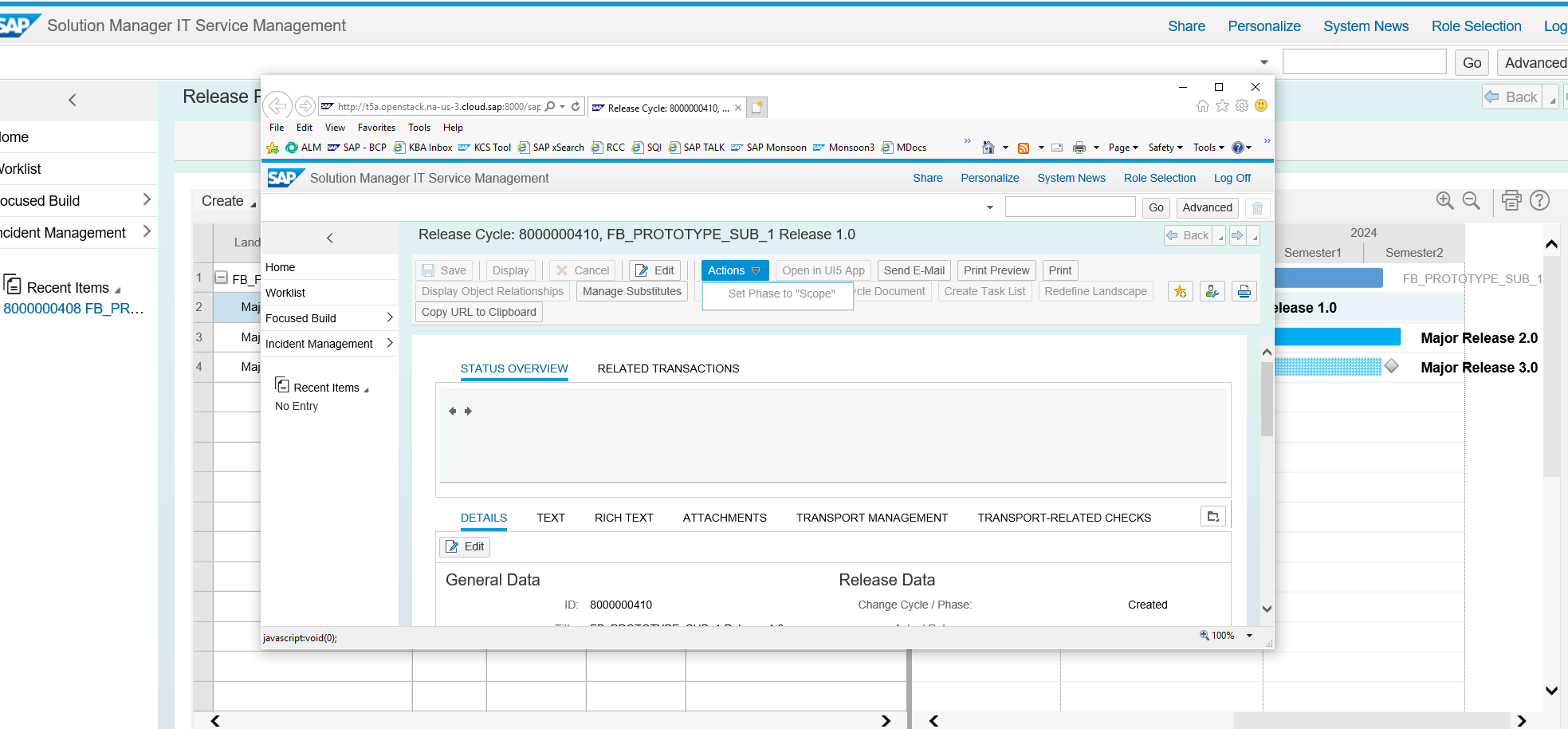This screenshot has width=1568, height=729.
Task: Open the Favorites menu in browser
Action: click(376, 128)
